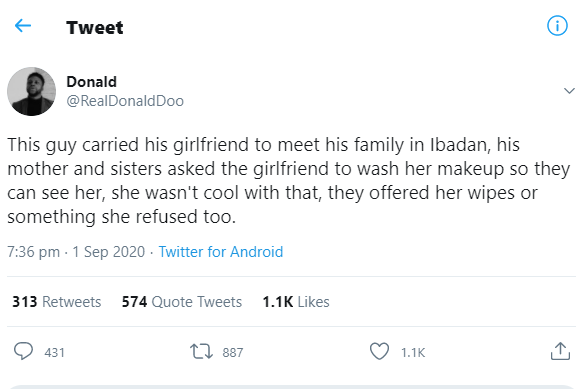
Task: Click the reply speech bubble icon
Action: coord(24,351)
